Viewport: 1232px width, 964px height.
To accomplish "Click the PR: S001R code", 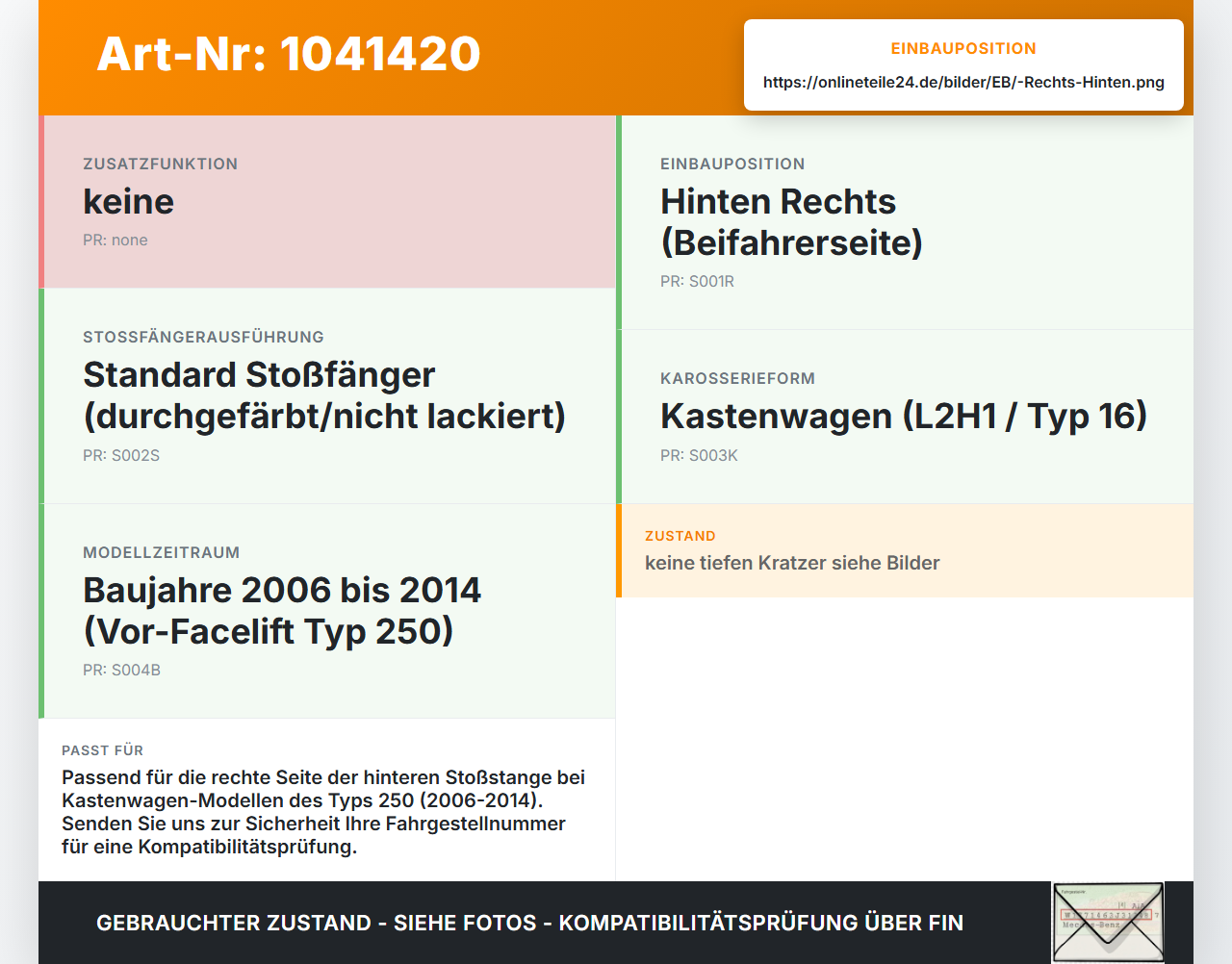I will (x=697, y=282).
